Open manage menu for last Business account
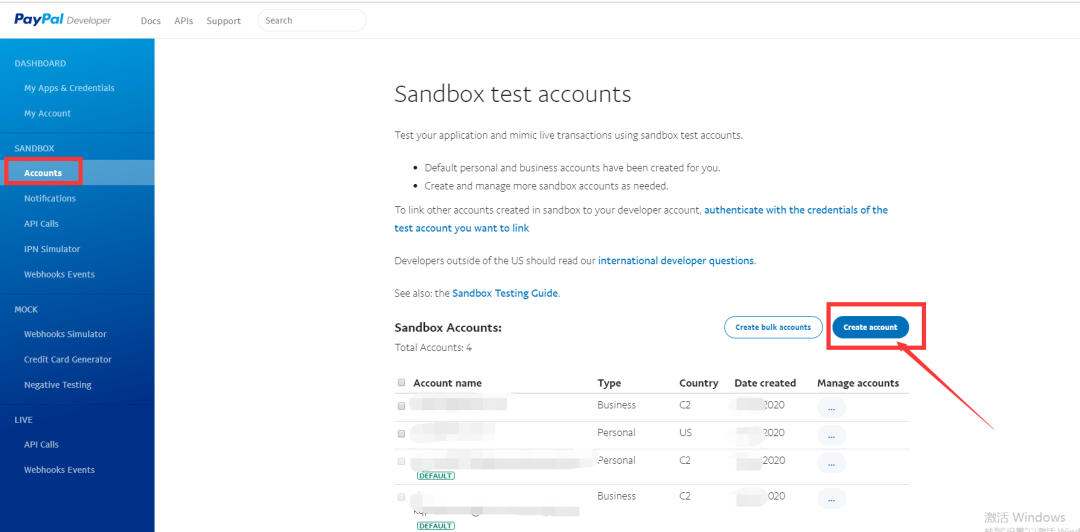1080x532 pixels. pos(831,499)
